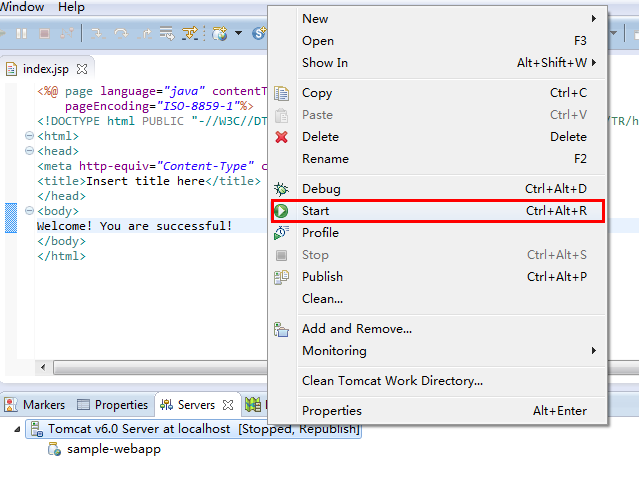The image size is (639, 477).
Task: Click the Servers tab icon
Action: click(166, 405)
